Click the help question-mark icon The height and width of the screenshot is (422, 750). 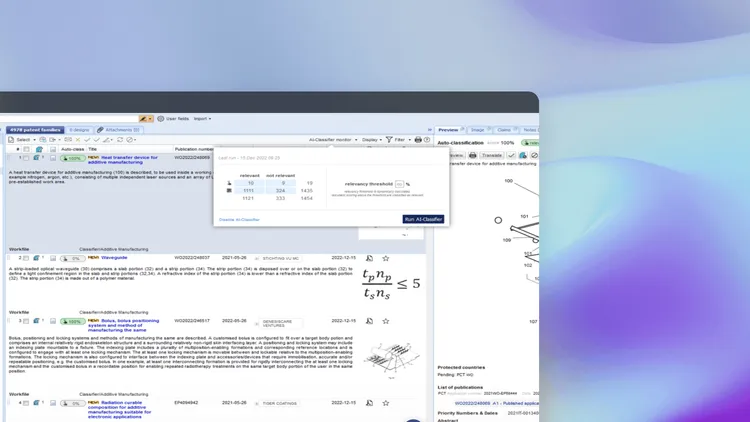pyautogui.click(x=427, y=140)
